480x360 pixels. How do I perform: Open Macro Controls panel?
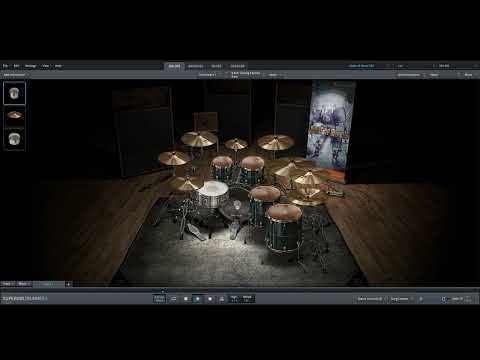point(370,299)
